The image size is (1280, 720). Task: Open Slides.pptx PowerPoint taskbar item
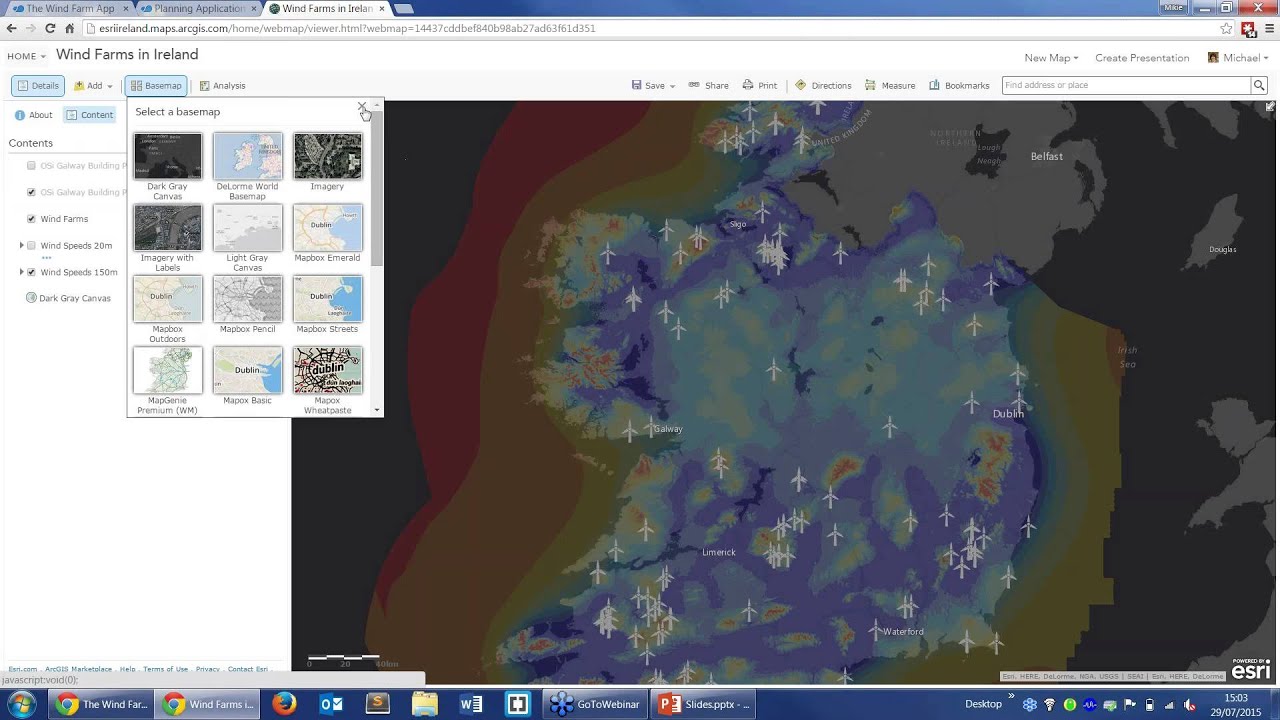(x=705, y=704)
